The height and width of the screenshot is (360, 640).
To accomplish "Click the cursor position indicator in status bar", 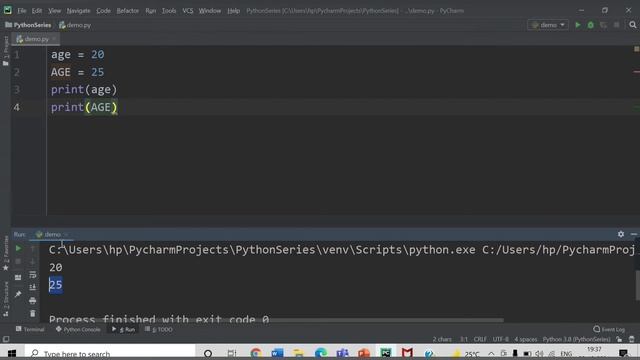I will [464, 339].
